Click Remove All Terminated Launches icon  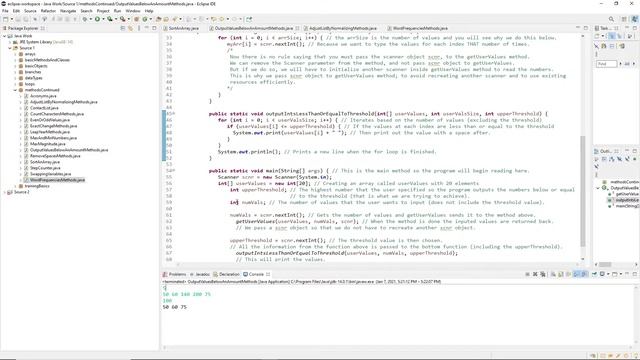(x=543, y=274)
